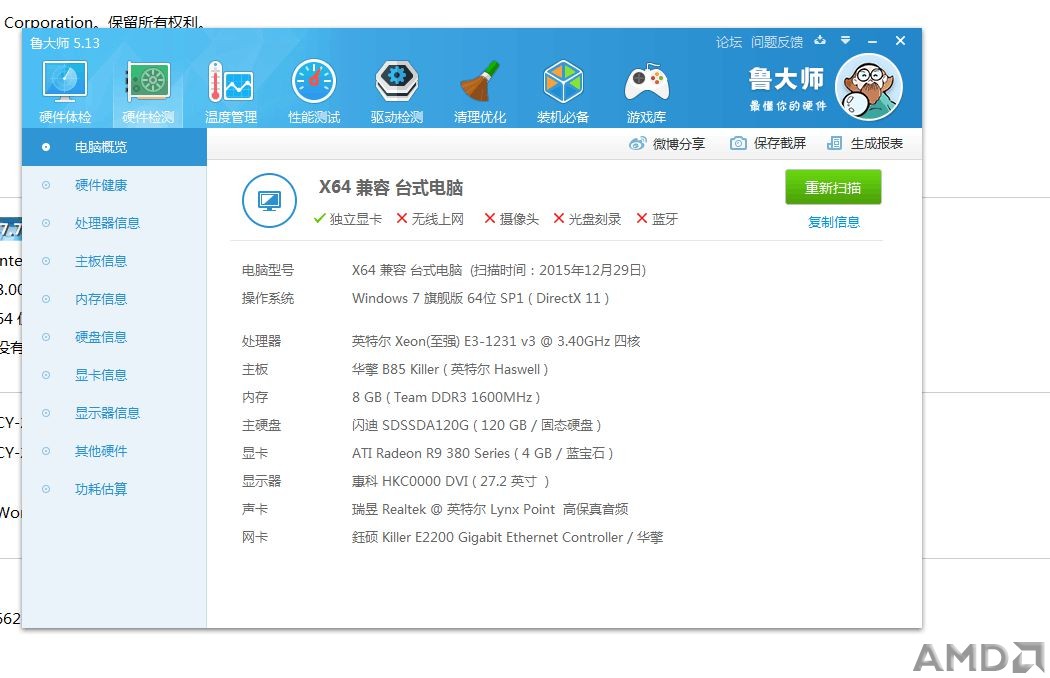The height and width of the screenshot is (678, 1050).
Task: Select 处理器信息 in the sidebar
Action: click(x=115, y=223)
